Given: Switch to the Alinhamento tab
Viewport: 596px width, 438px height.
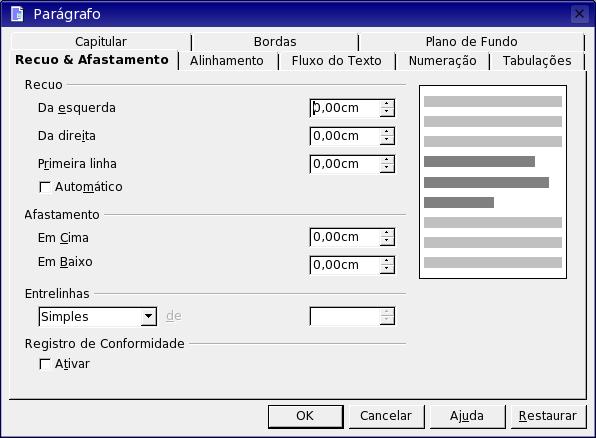Looking at the screenshot, I should click(x=227, y=61).
